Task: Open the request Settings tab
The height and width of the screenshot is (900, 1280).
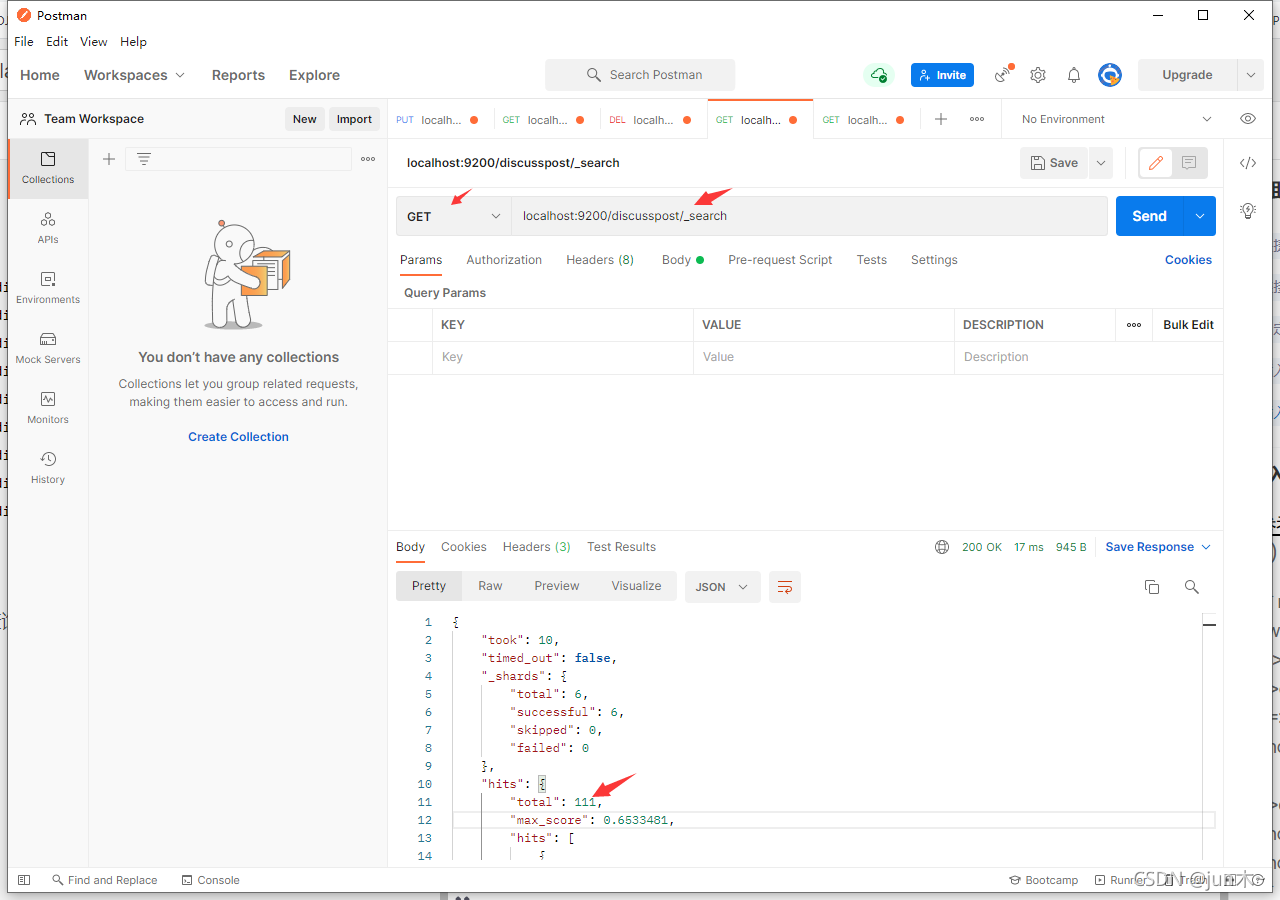Action: click(x=934, y=260)
